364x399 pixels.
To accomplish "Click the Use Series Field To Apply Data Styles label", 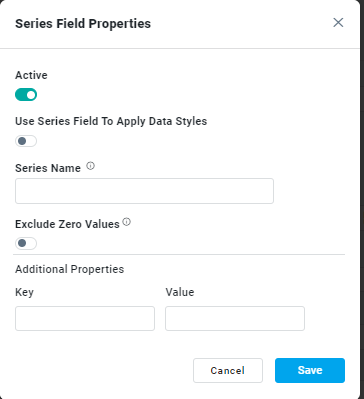I will (x=111, y=121).
